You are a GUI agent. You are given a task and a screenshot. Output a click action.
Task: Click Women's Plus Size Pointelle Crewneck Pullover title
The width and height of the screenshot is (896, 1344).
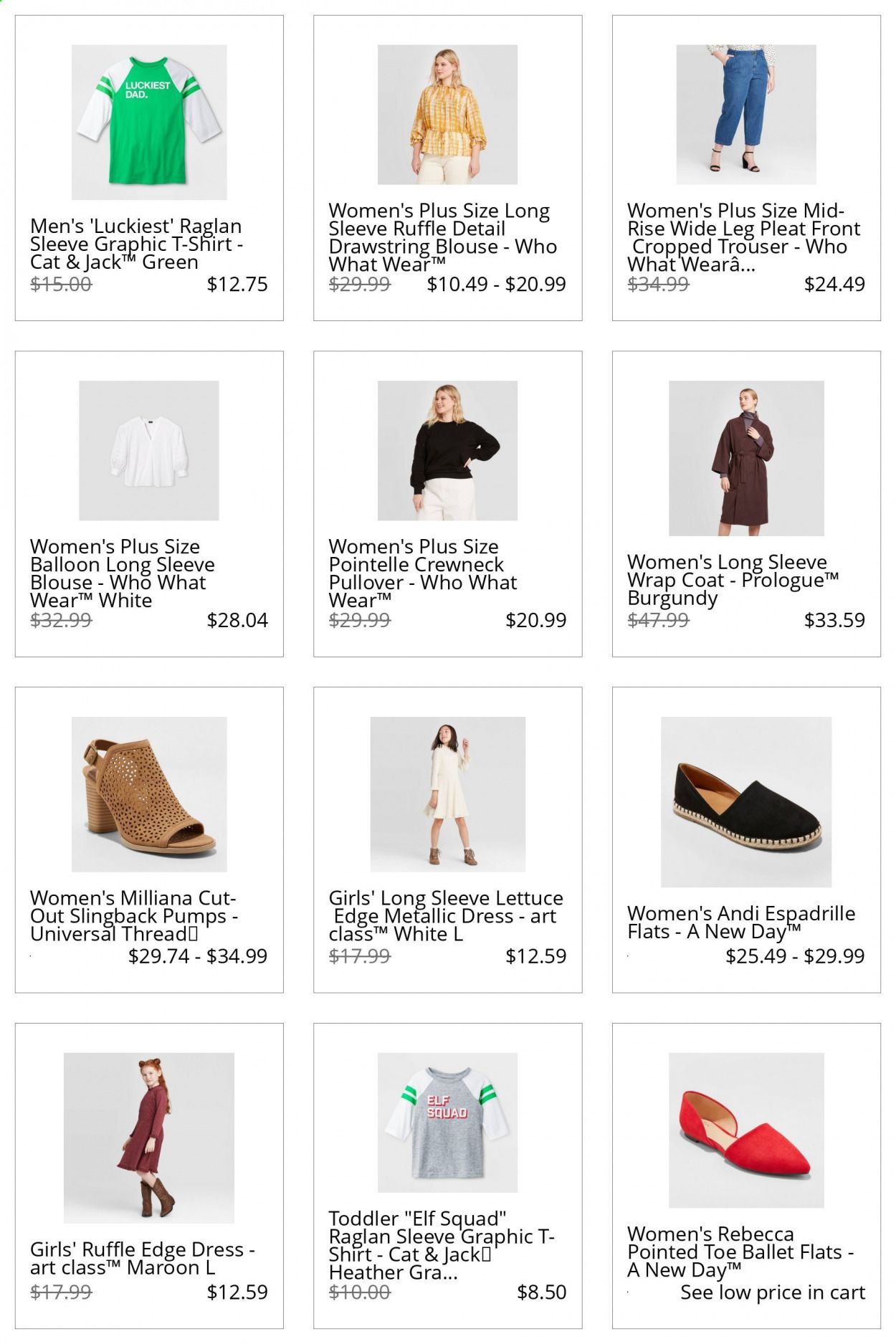tap(423, 573)
